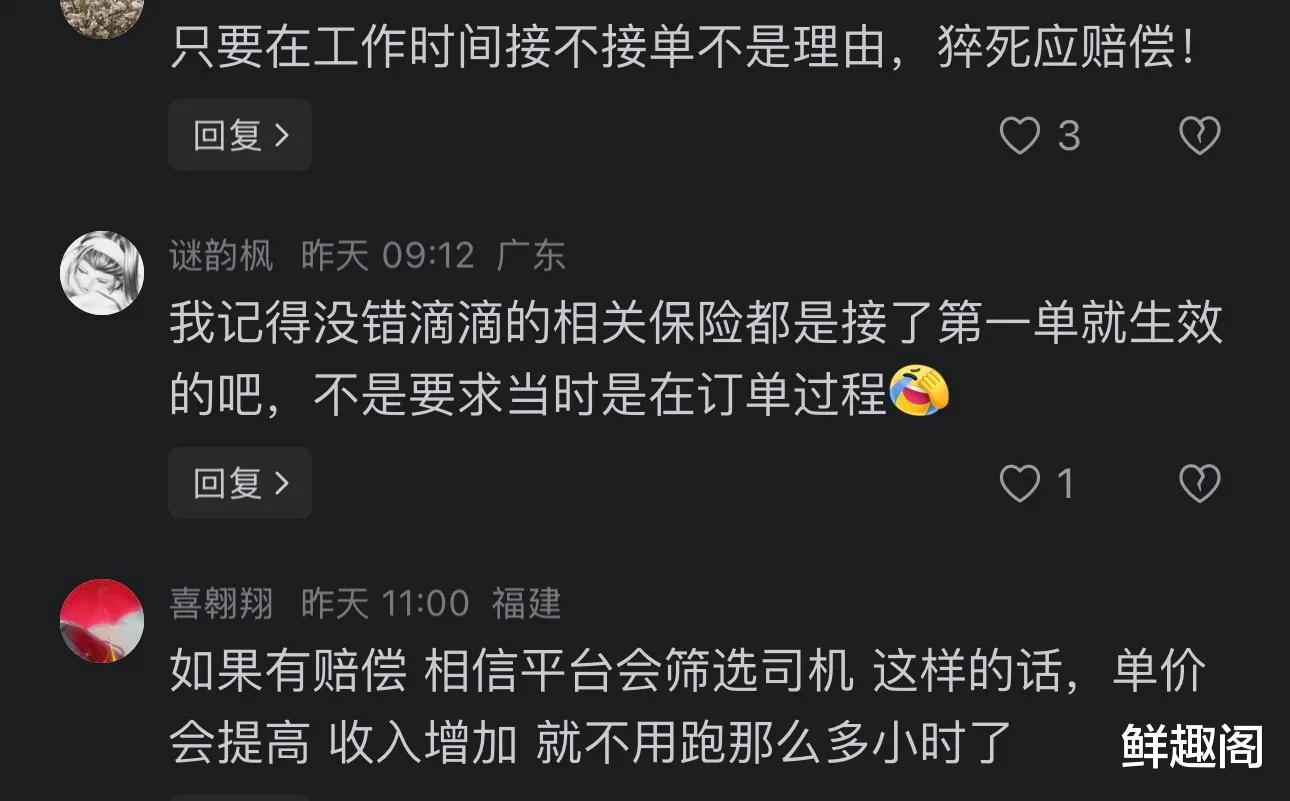The image size is (1290, 801).
Task: Click the 福建 location label
Action: pos(526,604)
